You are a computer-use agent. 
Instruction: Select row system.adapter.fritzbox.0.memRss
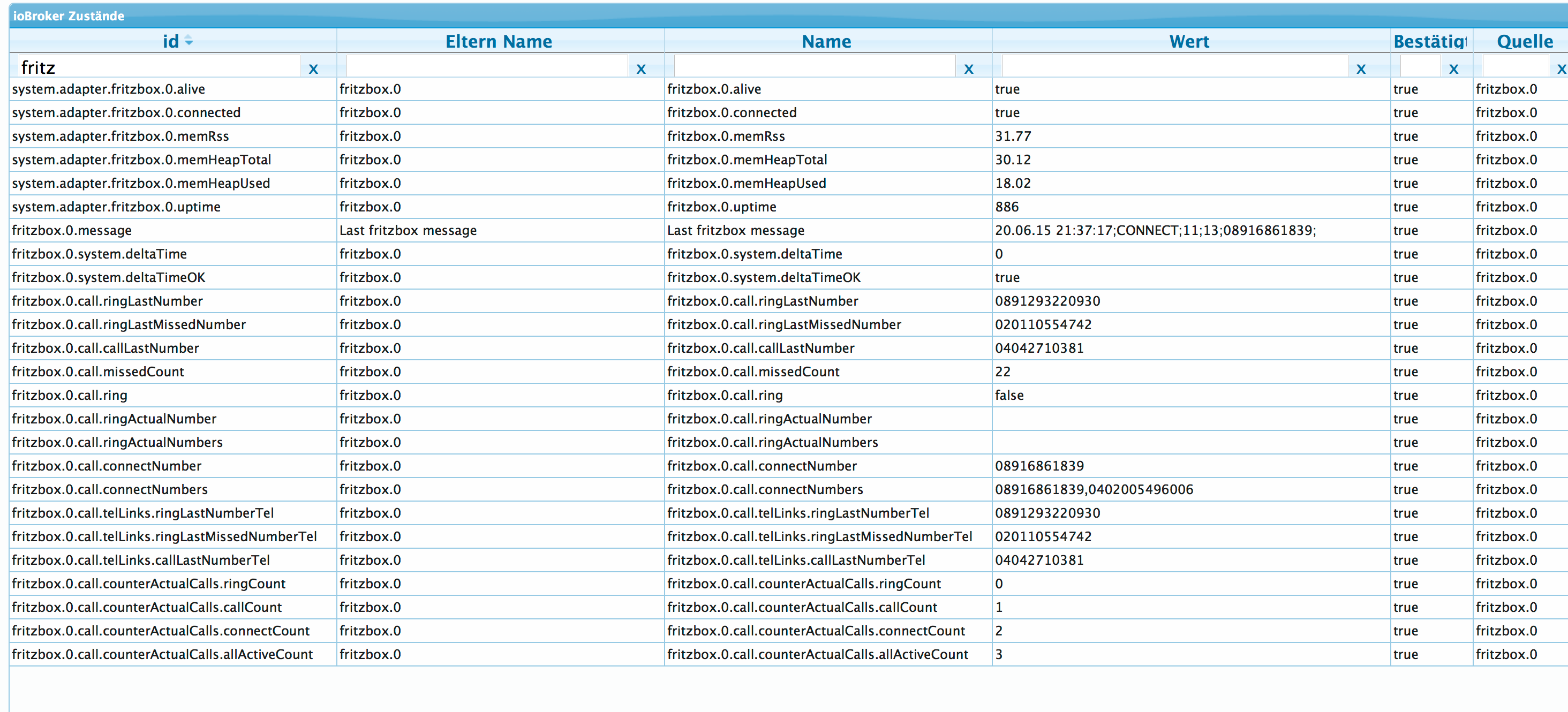tap(788, 137)
